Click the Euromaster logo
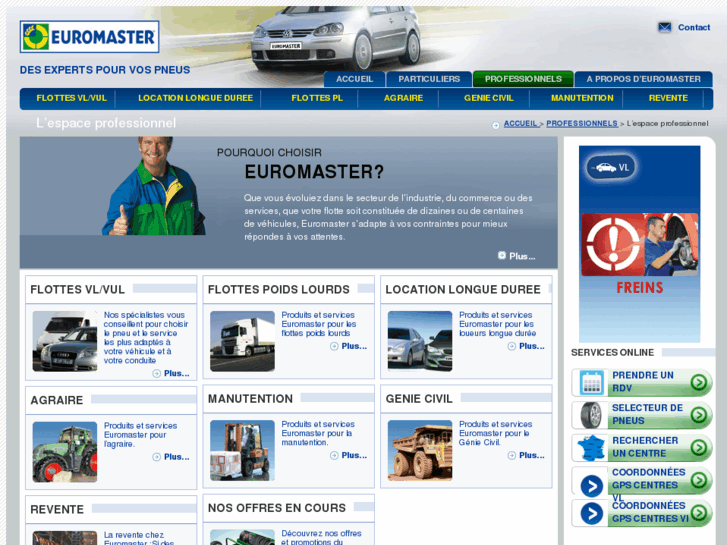The width and height of the screenshot is (727, 545). (89, 37)
